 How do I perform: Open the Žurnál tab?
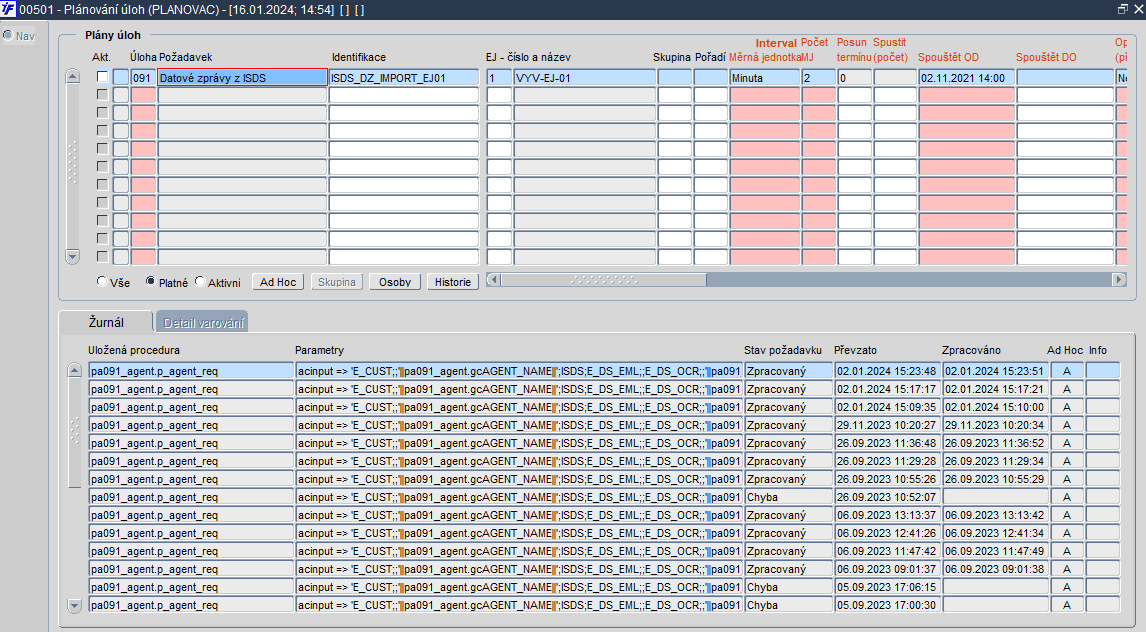click(x=106, y=322)
